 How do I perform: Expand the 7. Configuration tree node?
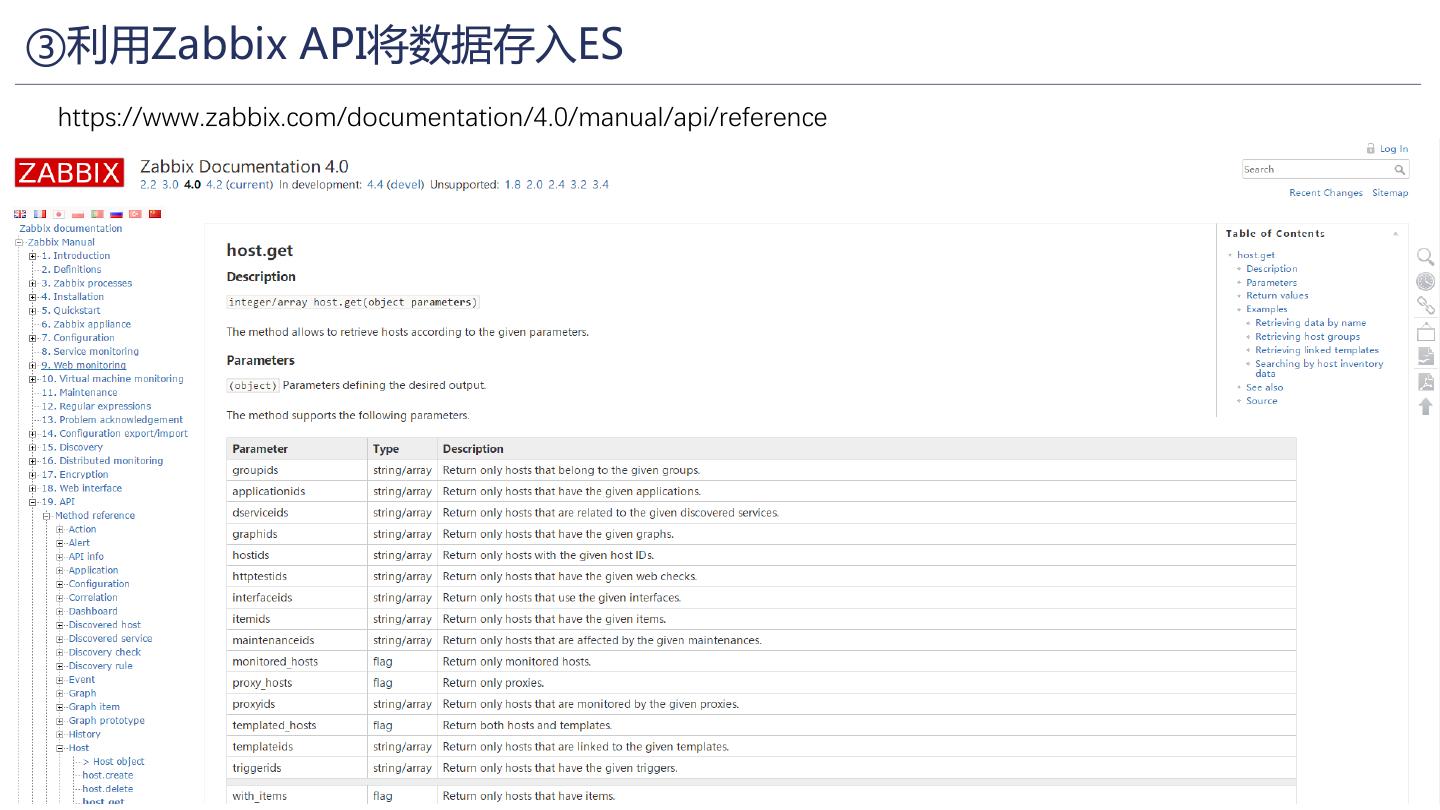pyautogui.click(x=33, y=338)
